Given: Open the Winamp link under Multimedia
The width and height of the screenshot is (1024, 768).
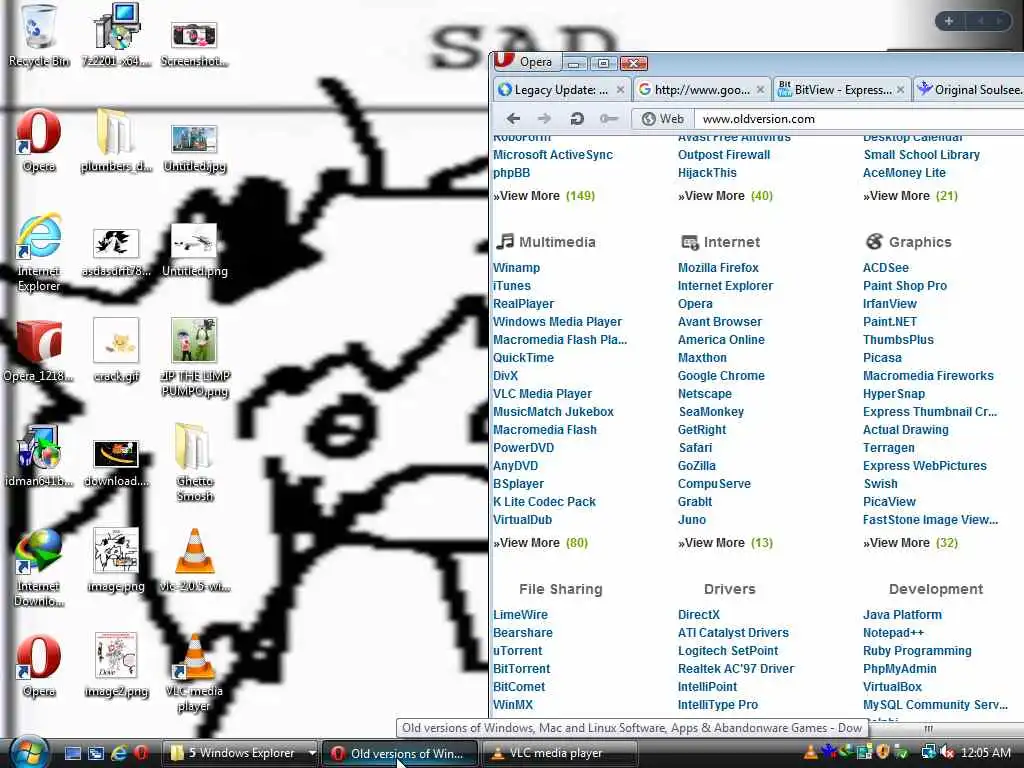Looking at the screenshot, I should 517,268.
